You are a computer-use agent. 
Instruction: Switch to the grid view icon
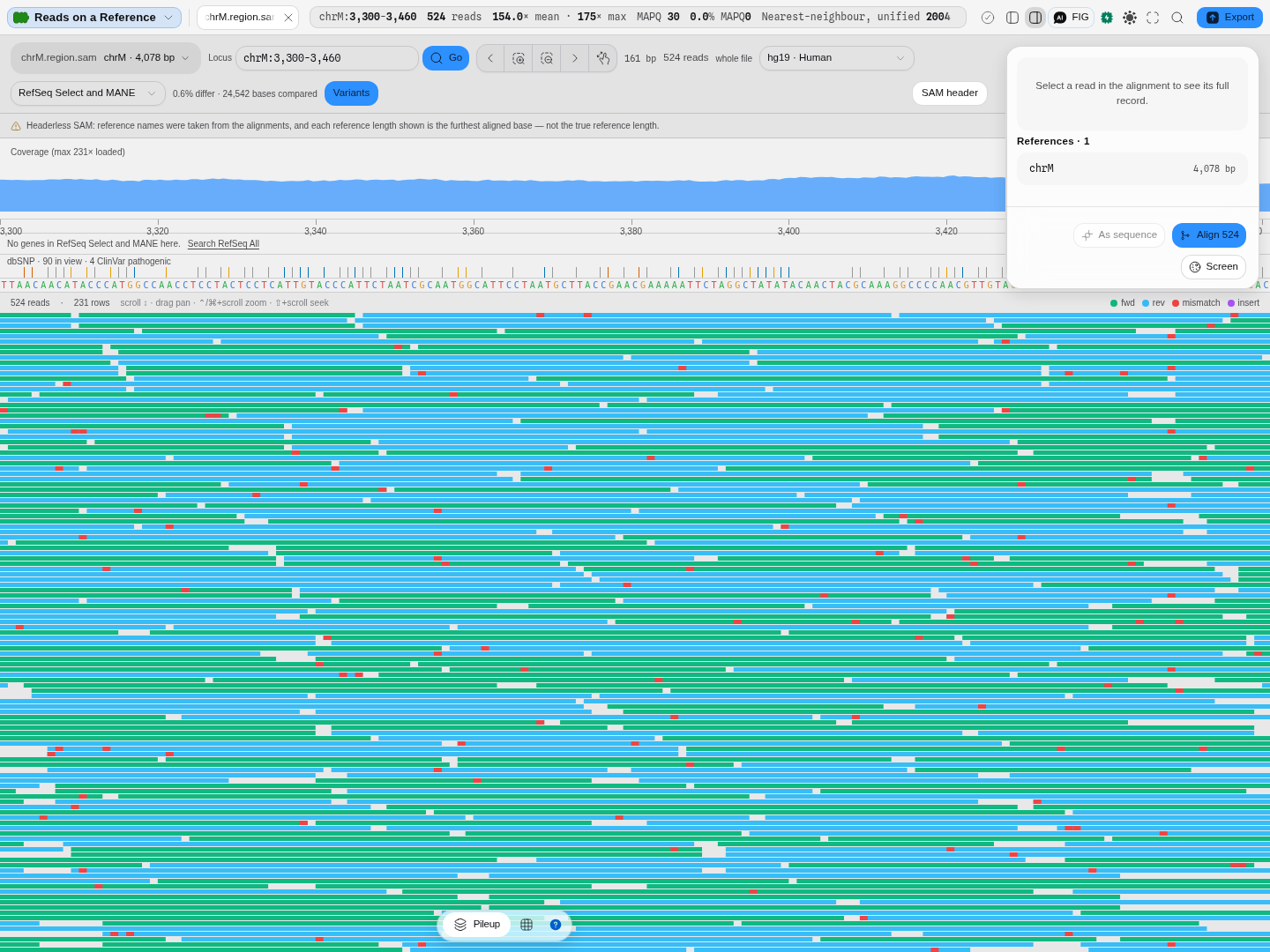pyautogui.click(x=527, y=925)
